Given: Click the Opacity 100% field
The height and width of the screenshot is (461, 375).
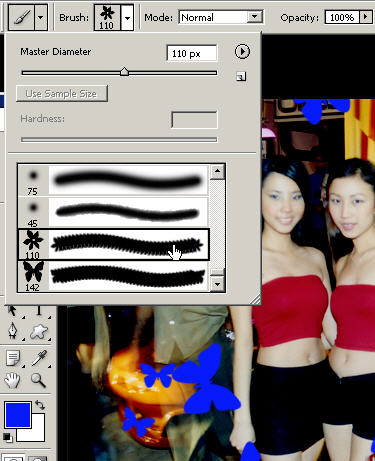Looking at the screenshot, I should pos(342,17).
